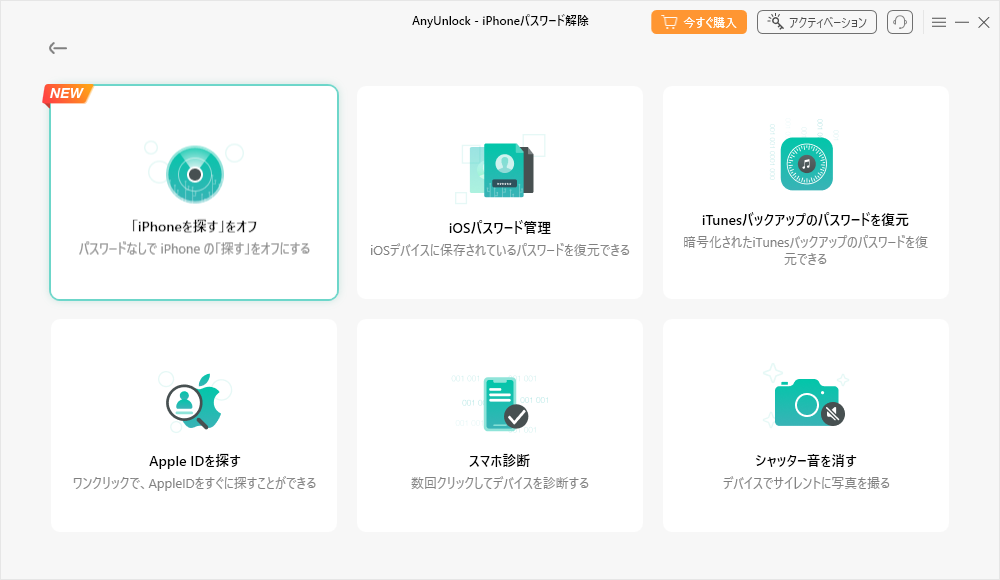Screen dimensions: 1000x580
Task: Click the iTunes backup music dial icon
Action: [806, 163]
